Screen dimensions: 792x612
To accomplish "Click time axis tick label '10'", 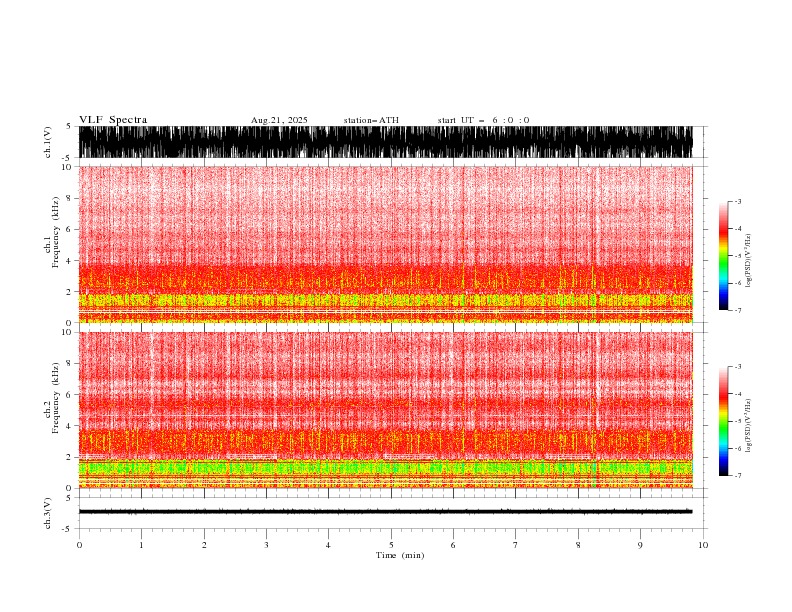I will (703, 545).
